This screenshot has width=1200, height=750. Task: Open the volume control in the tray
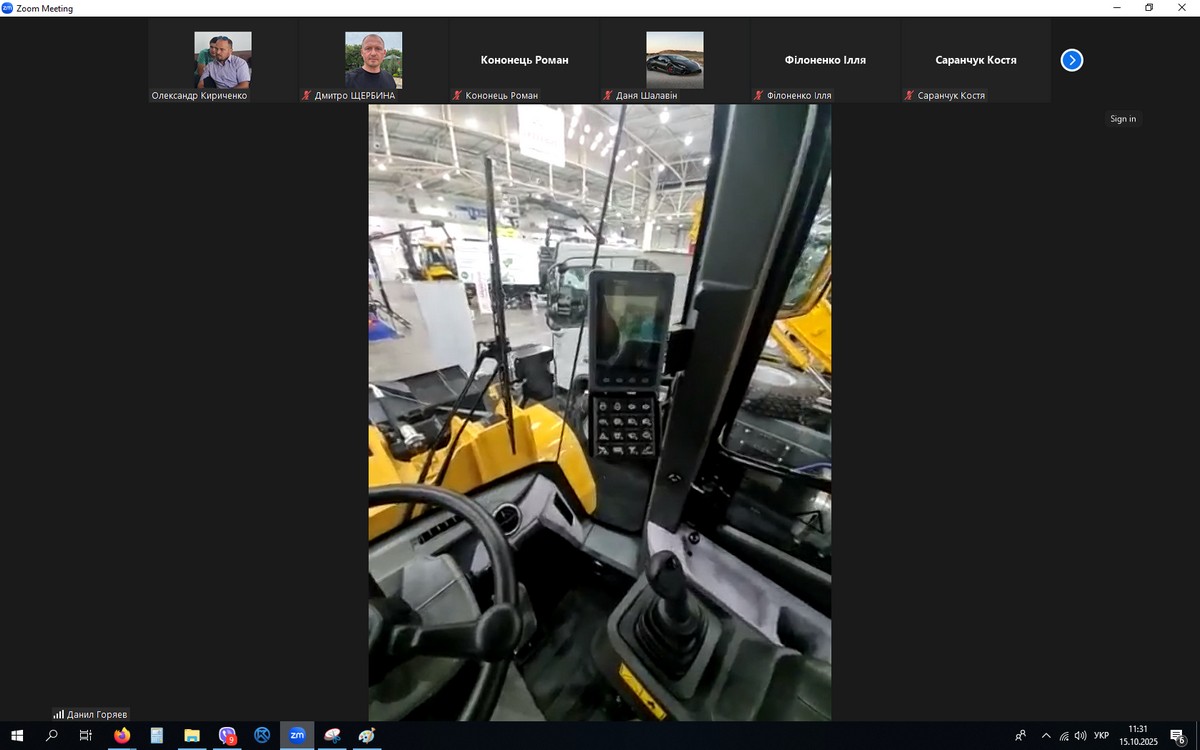1080,735
